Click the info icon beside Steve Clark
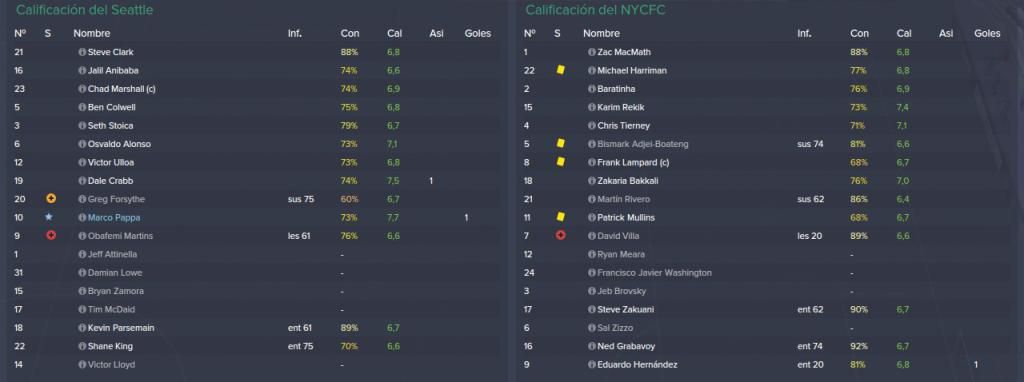Image resolution: width=1024 pixels, height=382 pixels. tap(82, 52)
